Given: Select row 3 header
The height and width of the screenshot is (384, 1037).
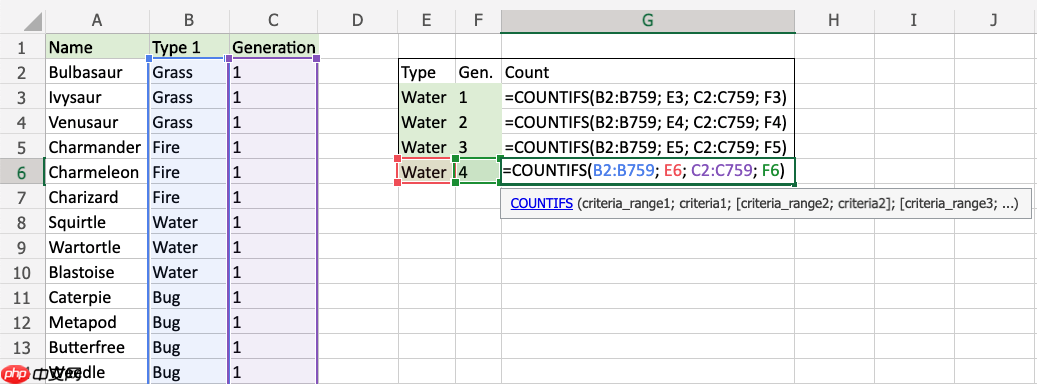Looking at the screenshot, I should click(21, 97).
